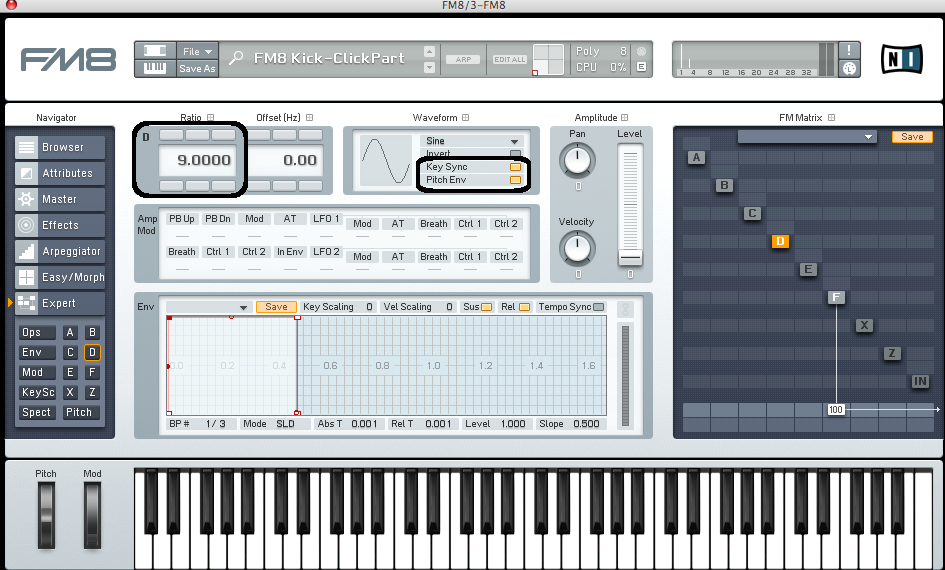945x570 pixels.
Task: Open the Master navigator page
Action: tap(60, 199)
